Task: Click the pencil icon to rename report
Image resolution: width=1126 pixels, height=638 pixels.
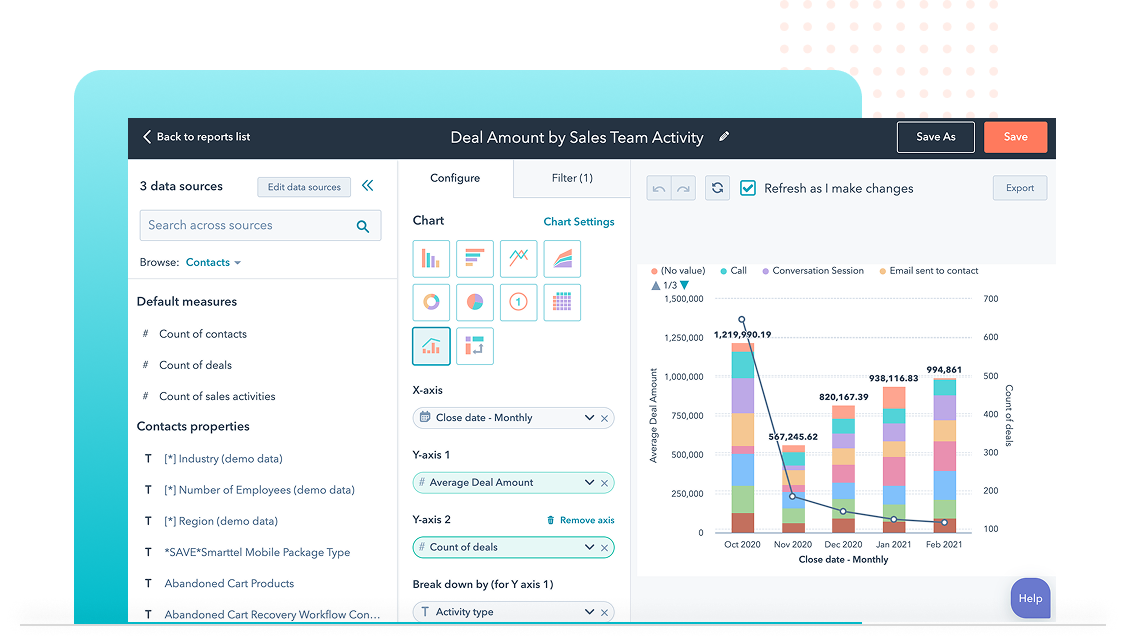Action: (724, 137)
